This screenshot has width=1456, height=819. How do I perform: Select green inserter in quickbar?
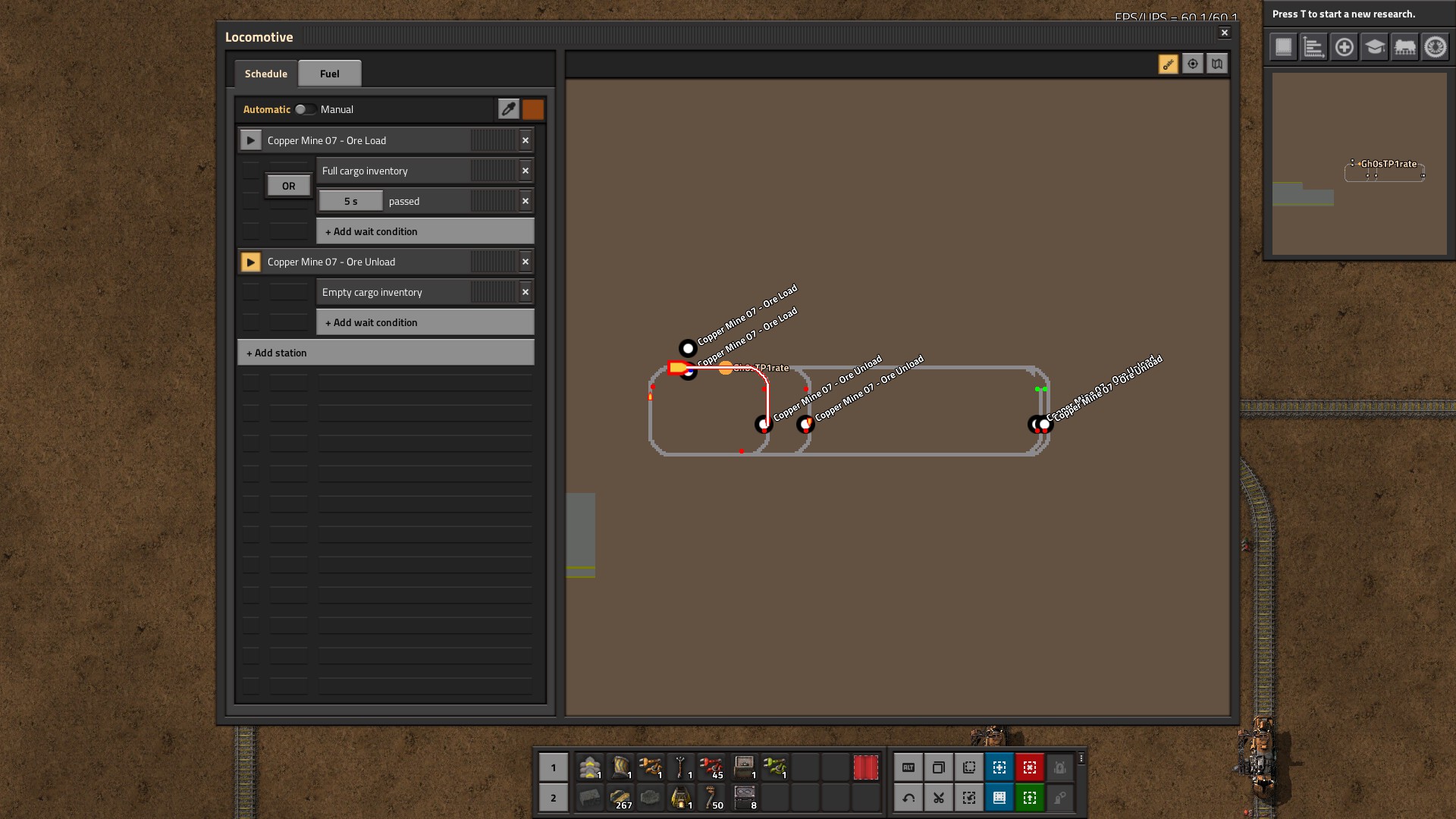coord(775,767)
